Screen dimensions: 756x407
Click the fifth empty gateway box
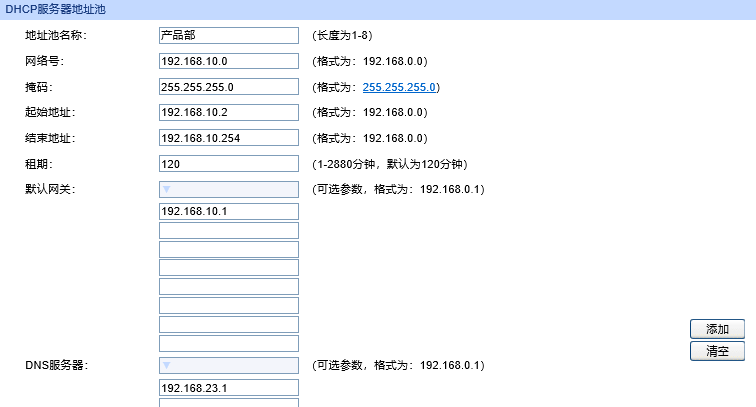(x=229, y=306)
